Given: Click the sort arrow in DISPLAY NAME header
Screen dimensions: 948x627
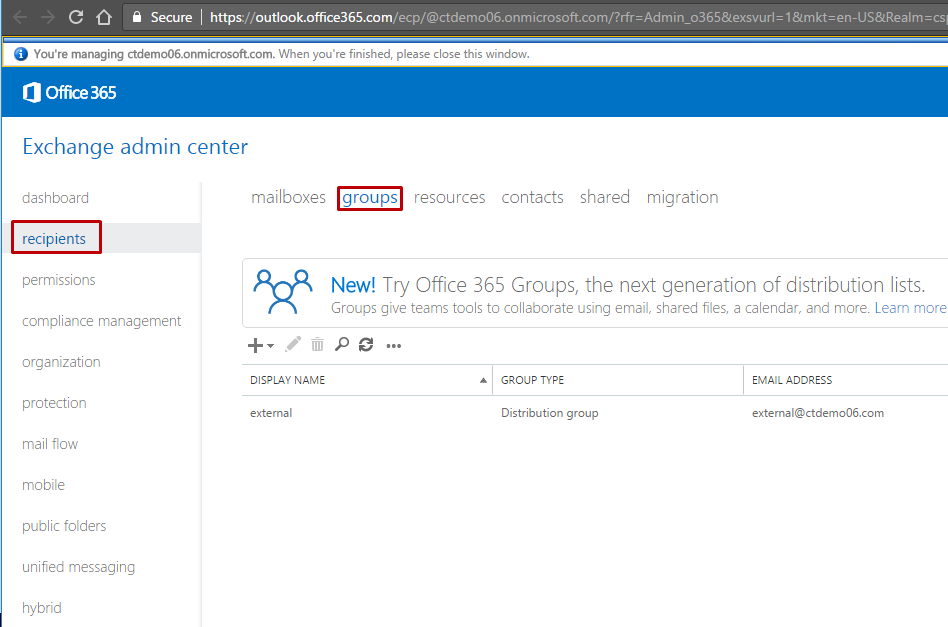Looking at the screenshot, I should click(483, 380).
